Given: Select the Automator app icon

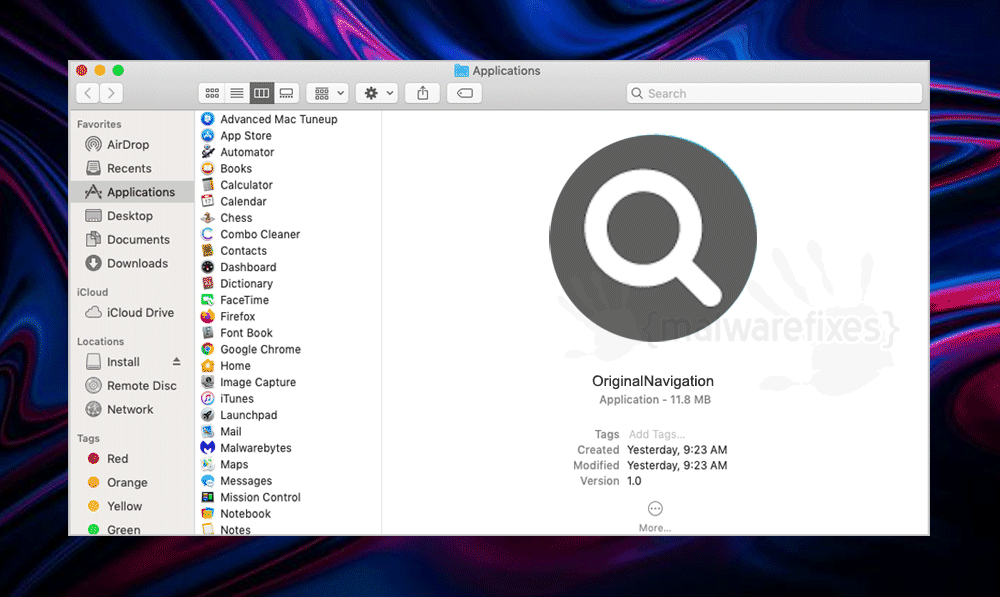Looking at the screenshot, I should tap(207, 152).
